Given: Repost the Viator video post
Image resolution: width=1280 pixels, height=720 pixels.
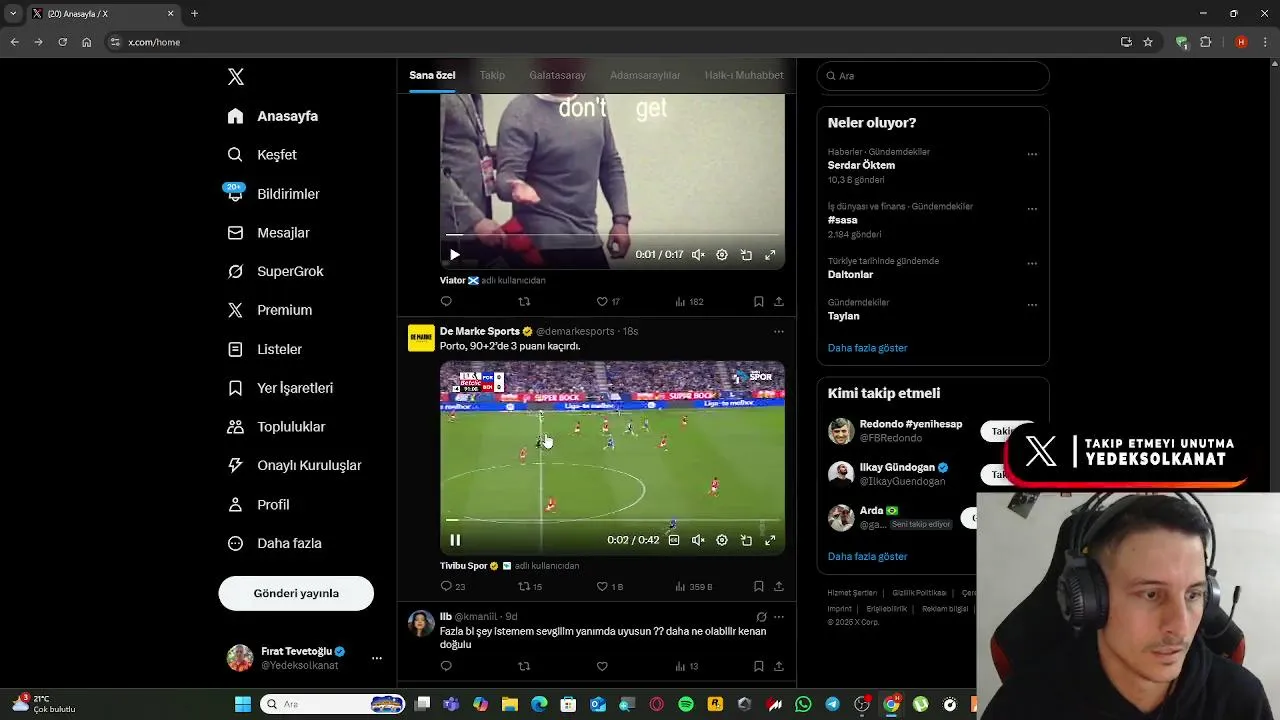Looking at the screenshot, I should (x=524, y=301).
